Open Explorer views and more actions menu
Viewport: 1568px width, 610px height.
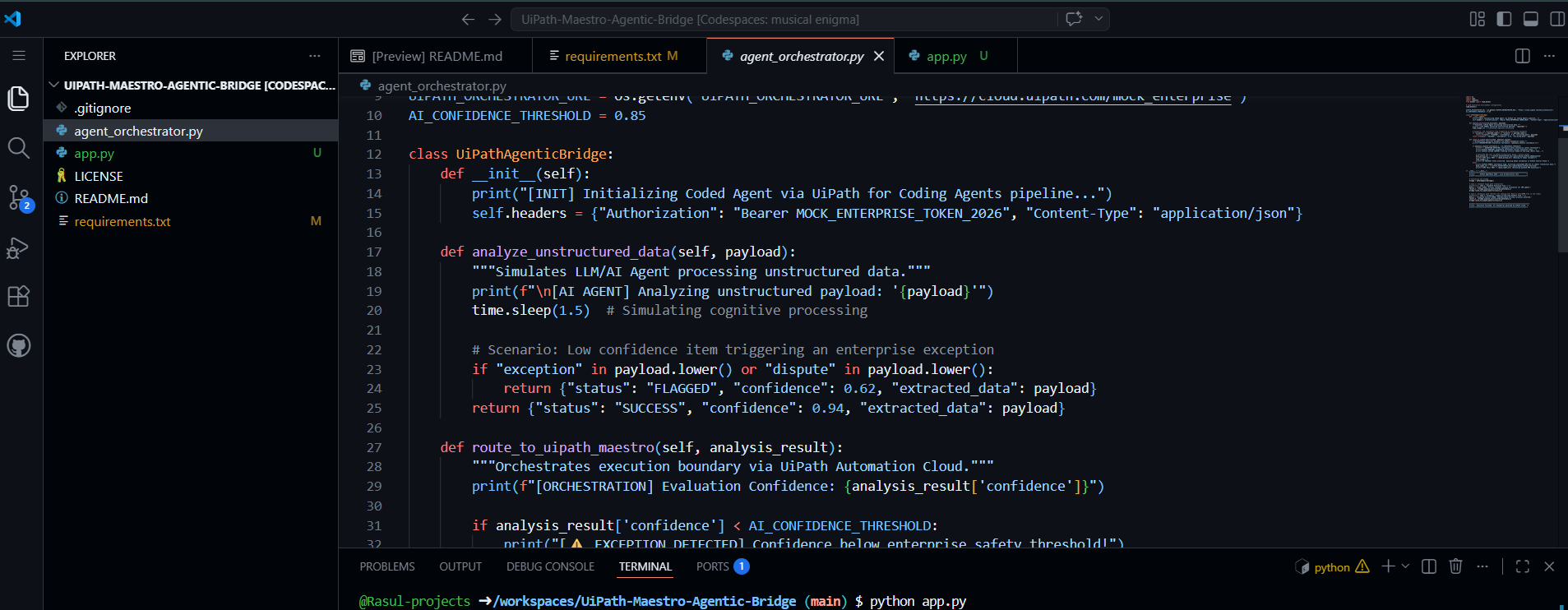click(314, 56)
